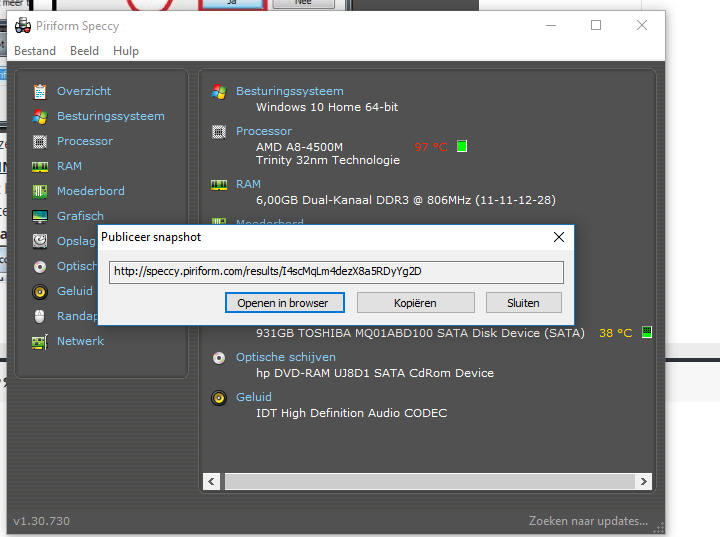The height and width of the screenshot is (537, 720).
Task: Click the disc icon beside Optische schijven
Action: (219, 358)
